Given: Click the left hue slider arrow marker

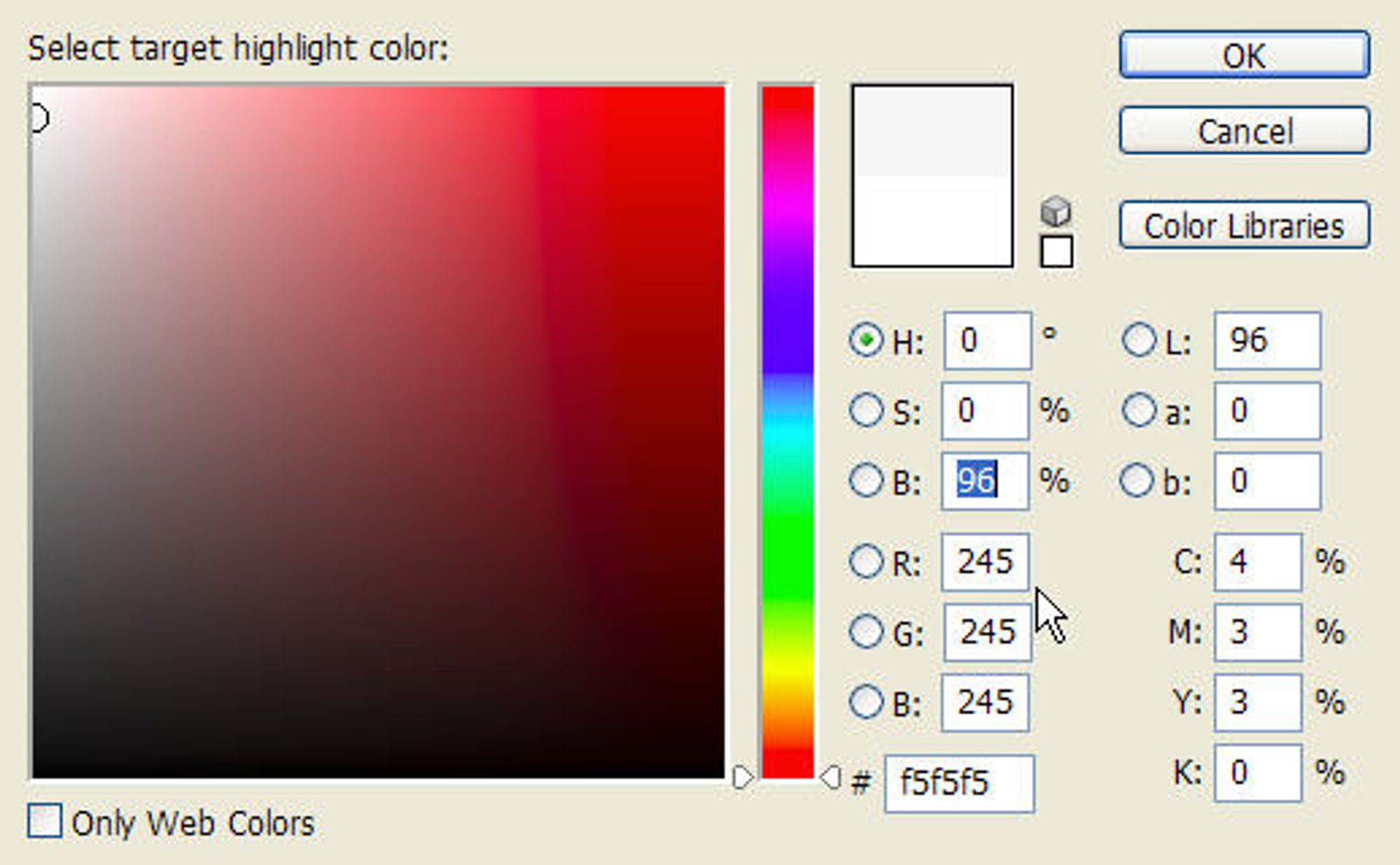Looking at the screenshot, I should coord(743,777).
